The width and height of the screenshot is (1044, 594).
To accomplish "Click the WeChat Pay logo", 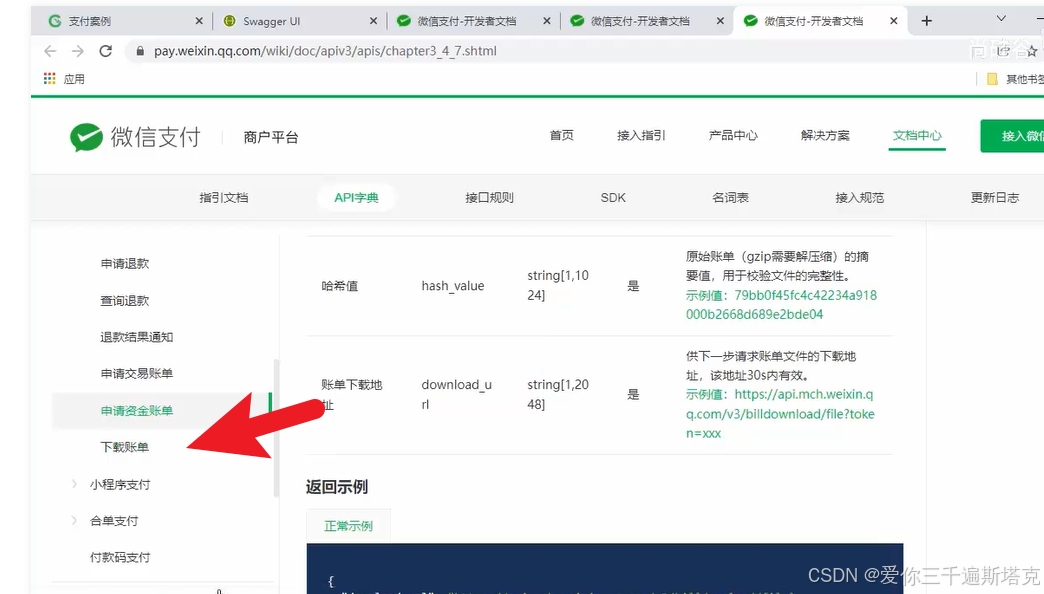I will tap(135, 137).
